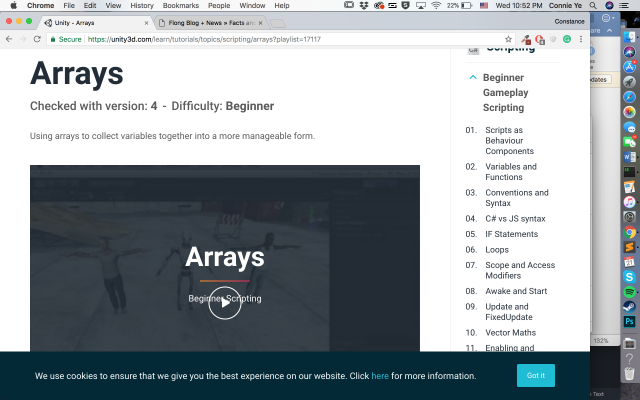The height and width of the screenshot is (400, 640).
Task: Play the Arrays tutorial video
Action: [x=224, y=303]
